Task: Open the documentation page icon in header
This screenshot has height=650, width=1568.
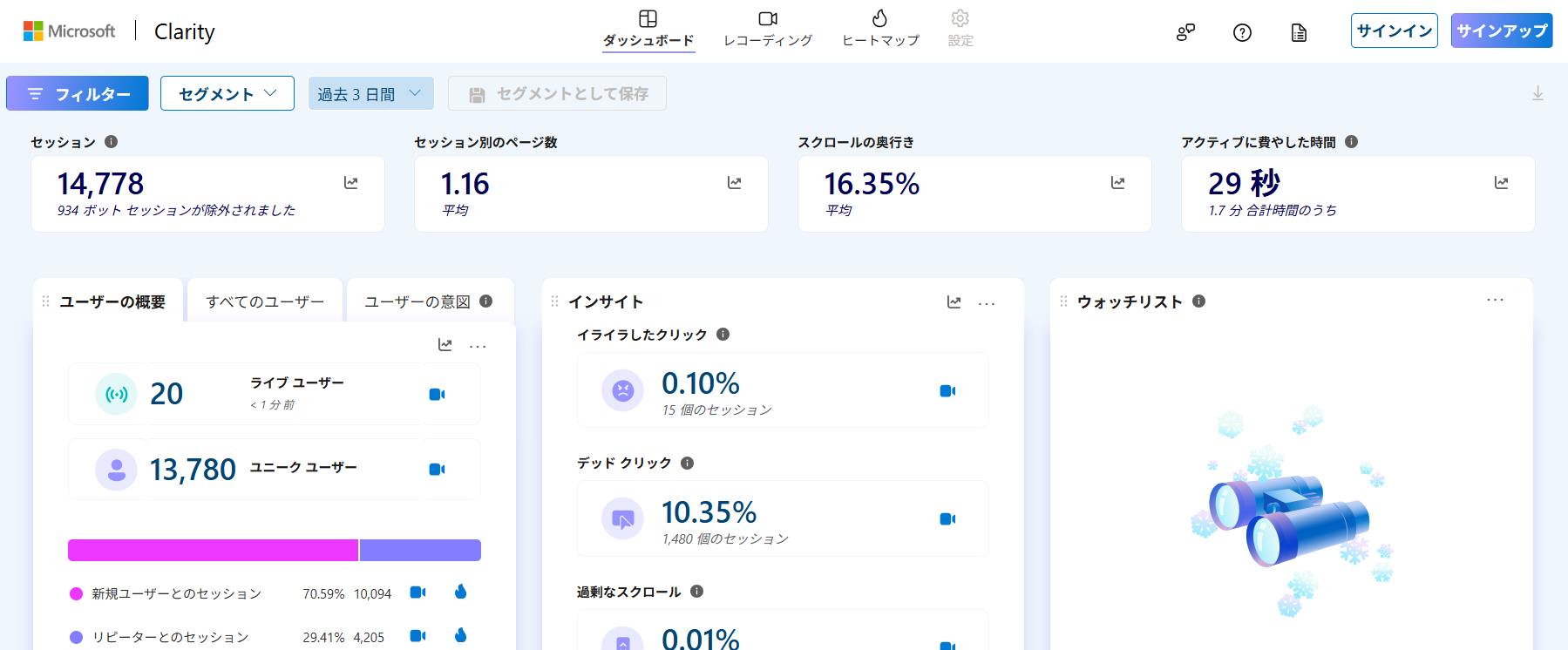Action: point(1299,32)
